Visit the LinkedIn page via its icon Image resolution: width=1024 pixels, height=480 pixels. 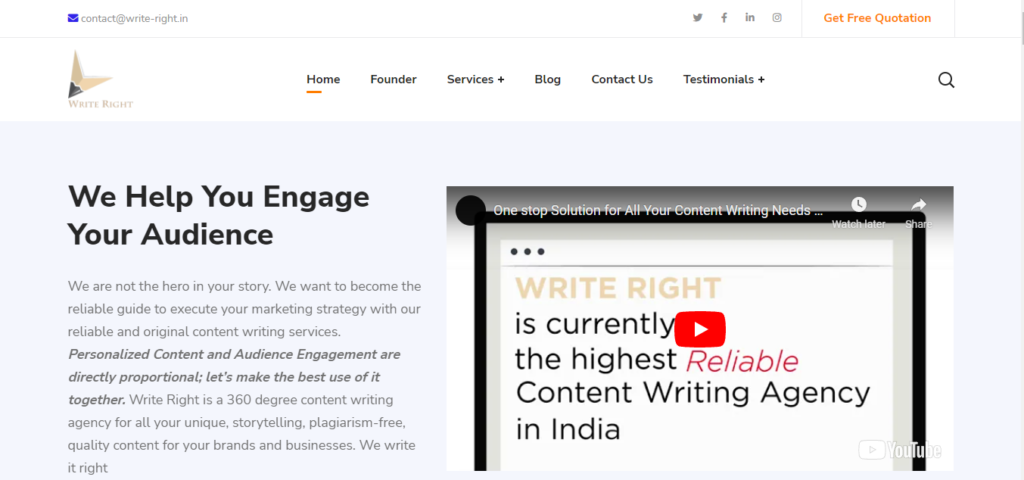tap(750, 18)
